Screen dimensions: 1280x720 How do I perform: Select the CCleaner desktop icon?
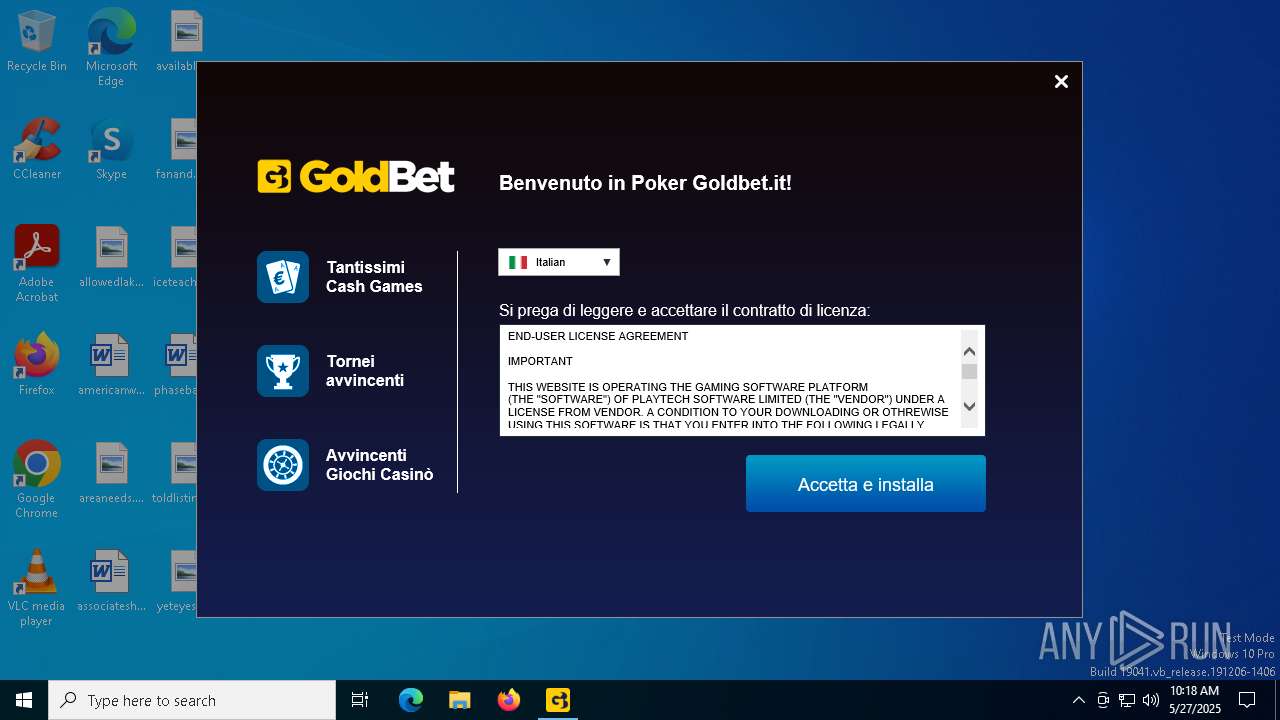(x=37, y=149)
